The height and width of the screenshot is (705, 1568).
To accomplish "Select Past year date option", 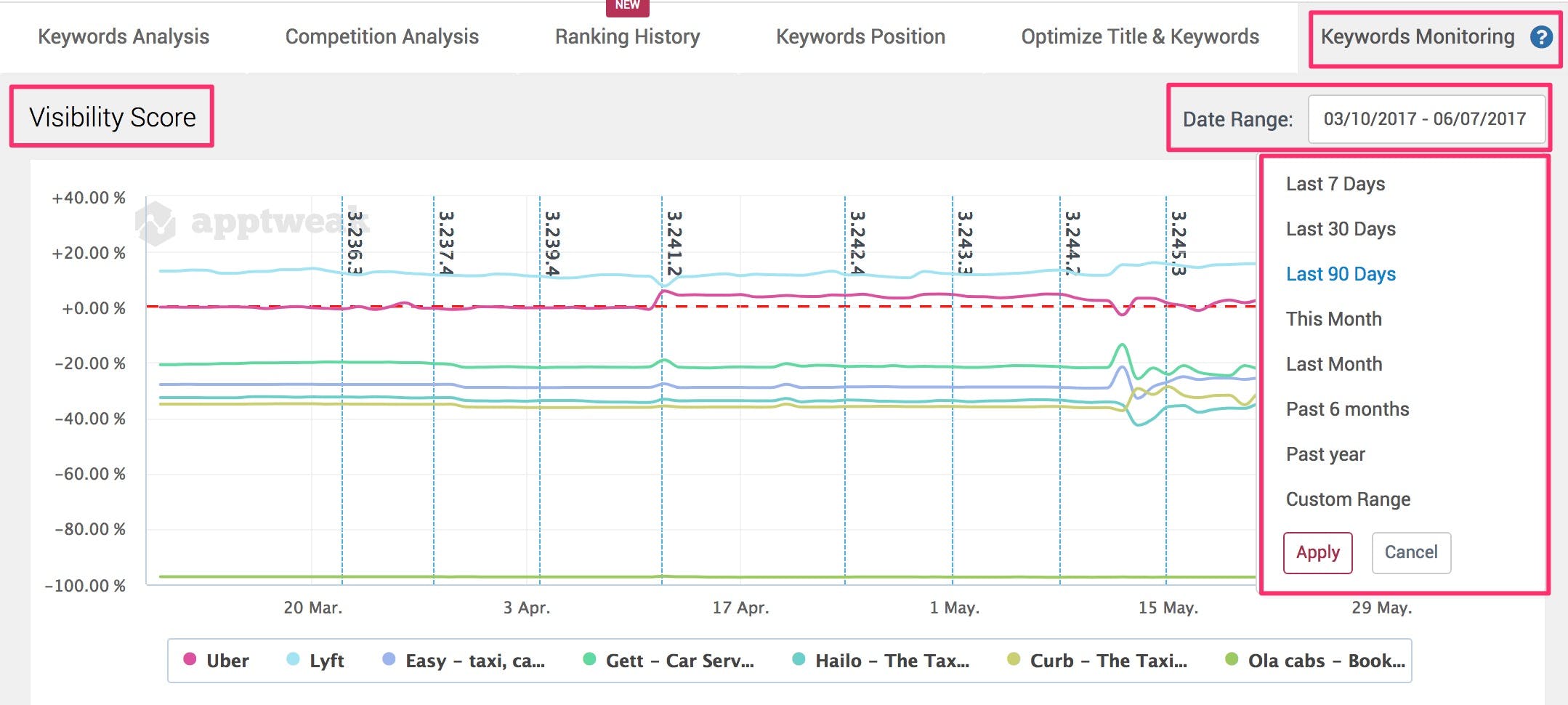I will pyautogui.click(x=1325, y=454).
